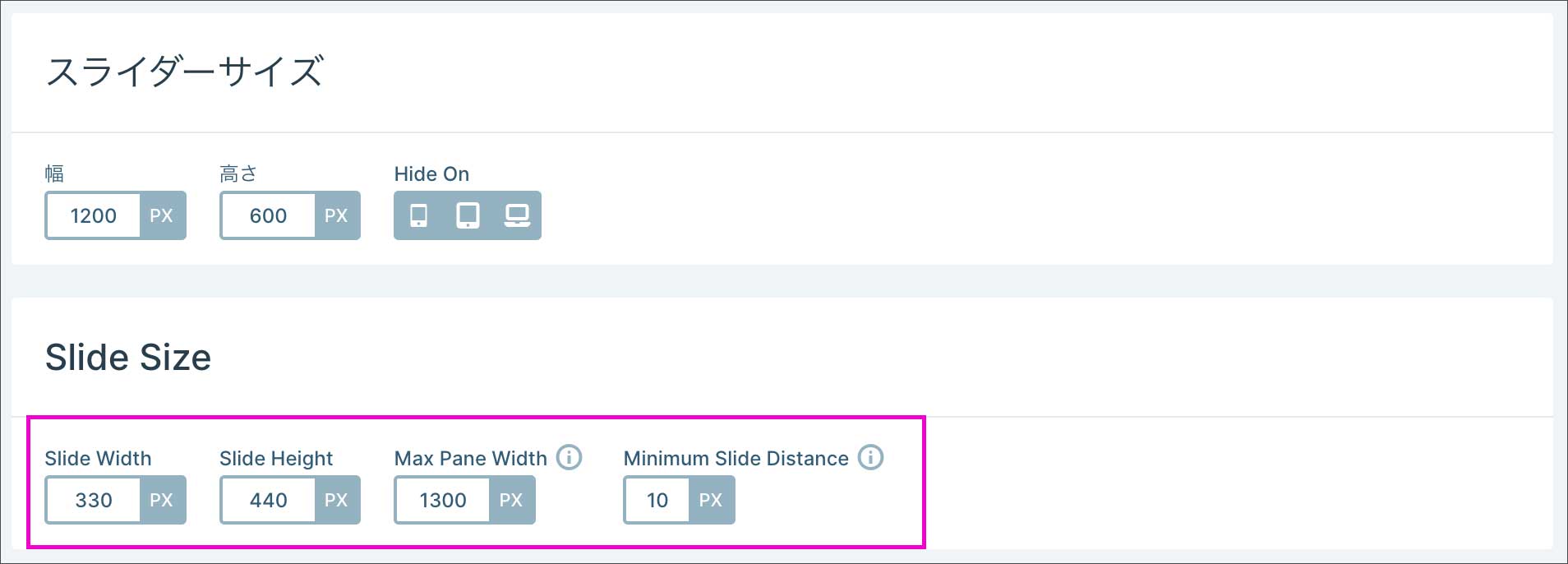Select Minimum Slide Distance value field
Screen dimensions: 1568x564
coord(657,500)
